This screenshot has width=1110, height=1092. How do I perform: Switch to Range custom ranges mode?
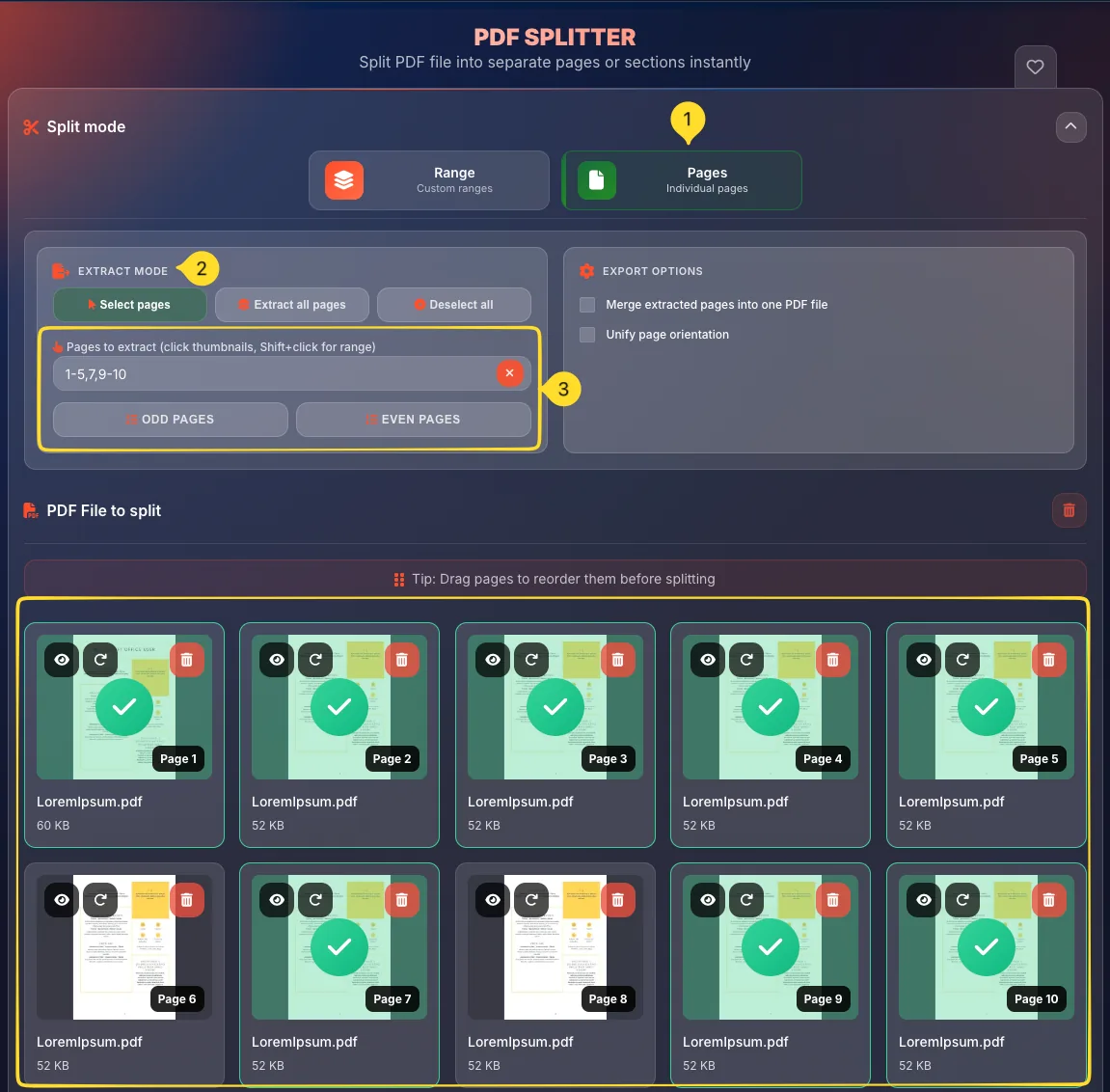[x=428, y=180]
